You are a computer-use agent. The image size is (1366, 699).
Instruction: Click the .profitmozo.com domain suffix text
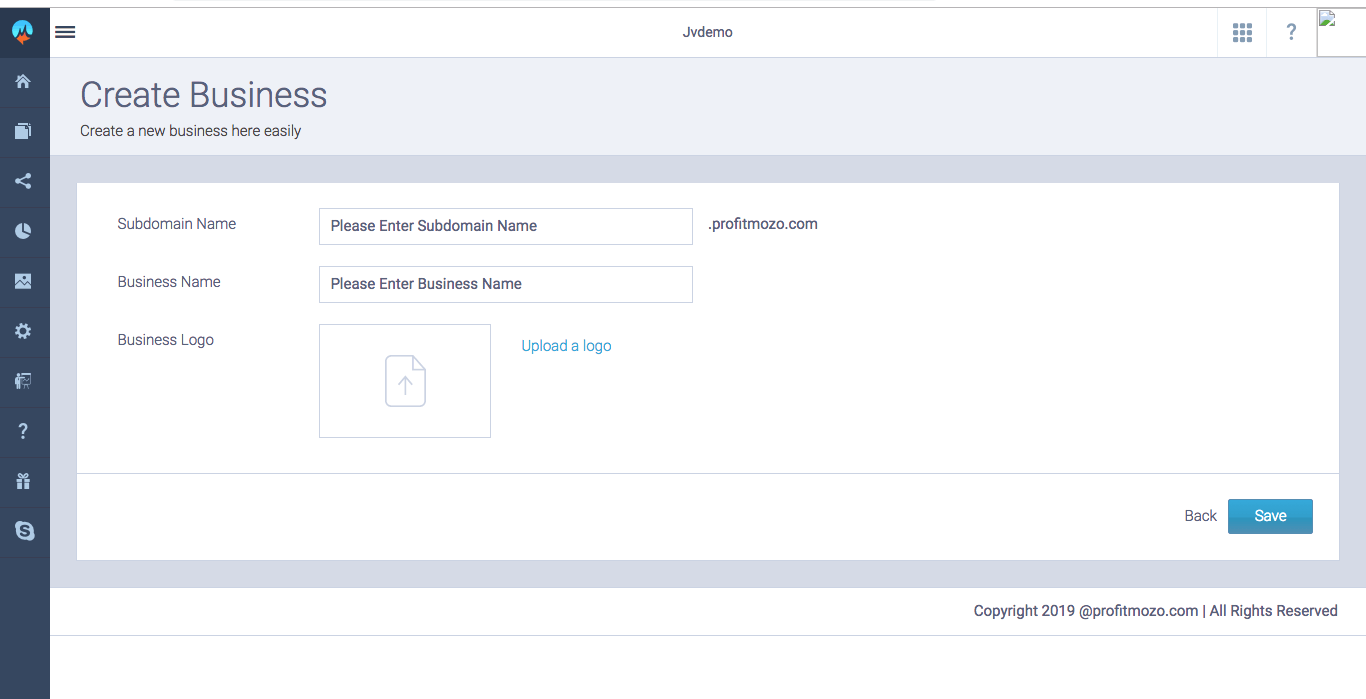tap(763, 224)
